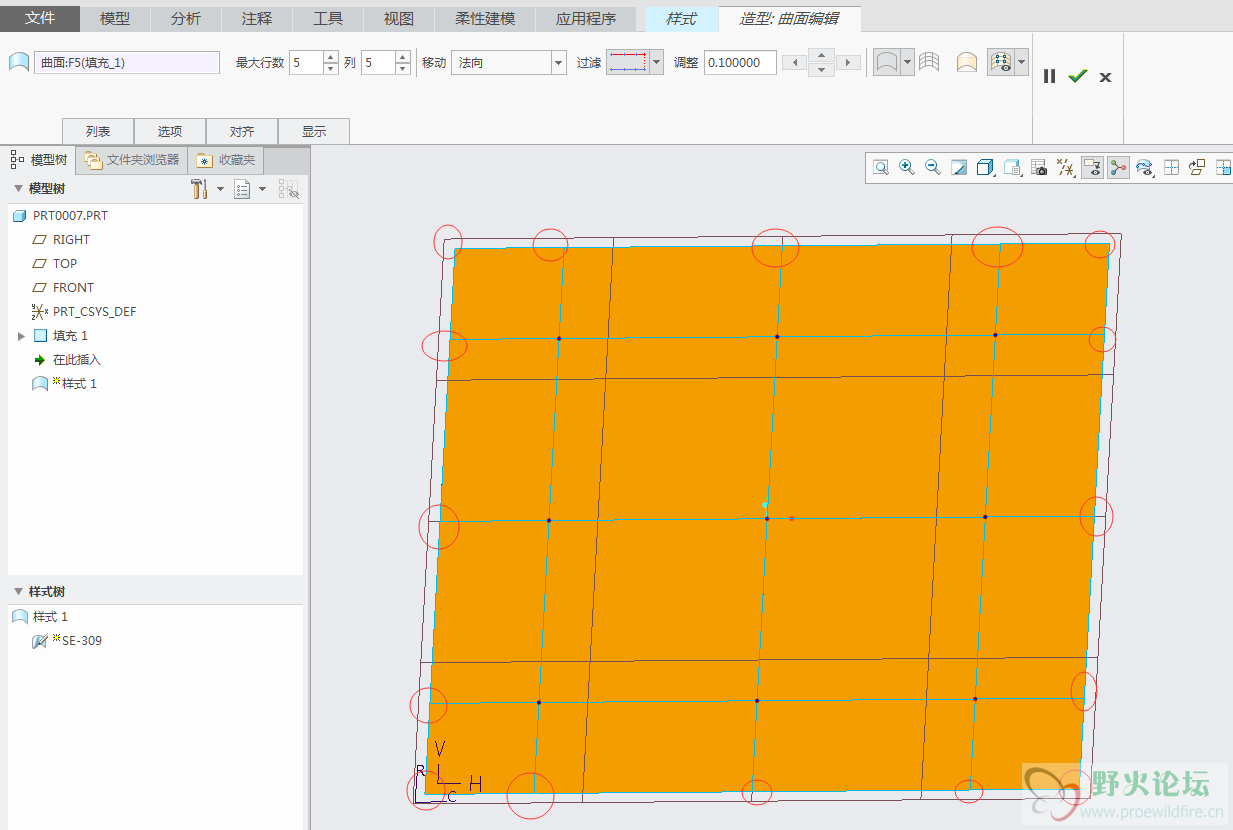
Task: Click the 最大行数 value field
Action: click(306, 62)
